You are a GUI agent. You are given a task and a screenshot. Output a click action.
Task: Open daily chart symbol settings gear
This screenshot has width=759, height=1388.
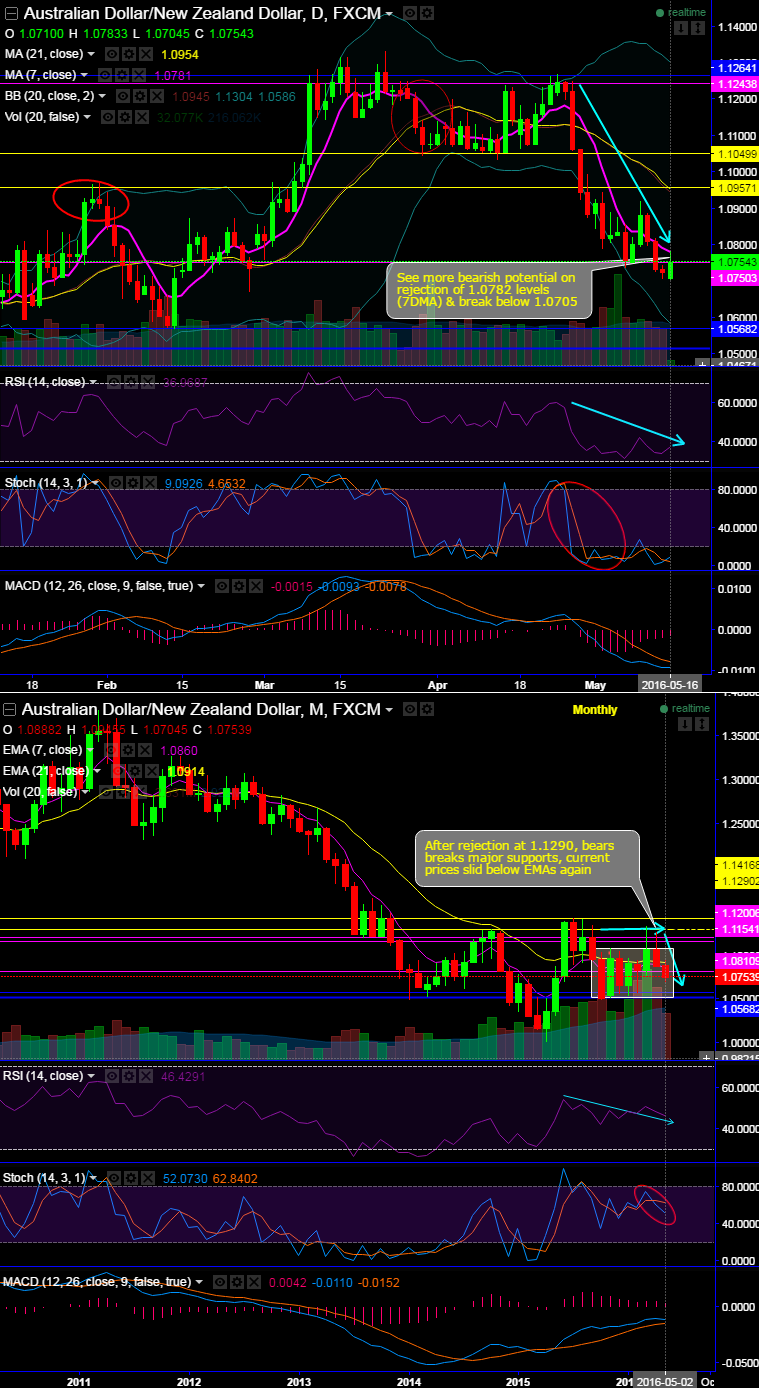pos(427,13)
